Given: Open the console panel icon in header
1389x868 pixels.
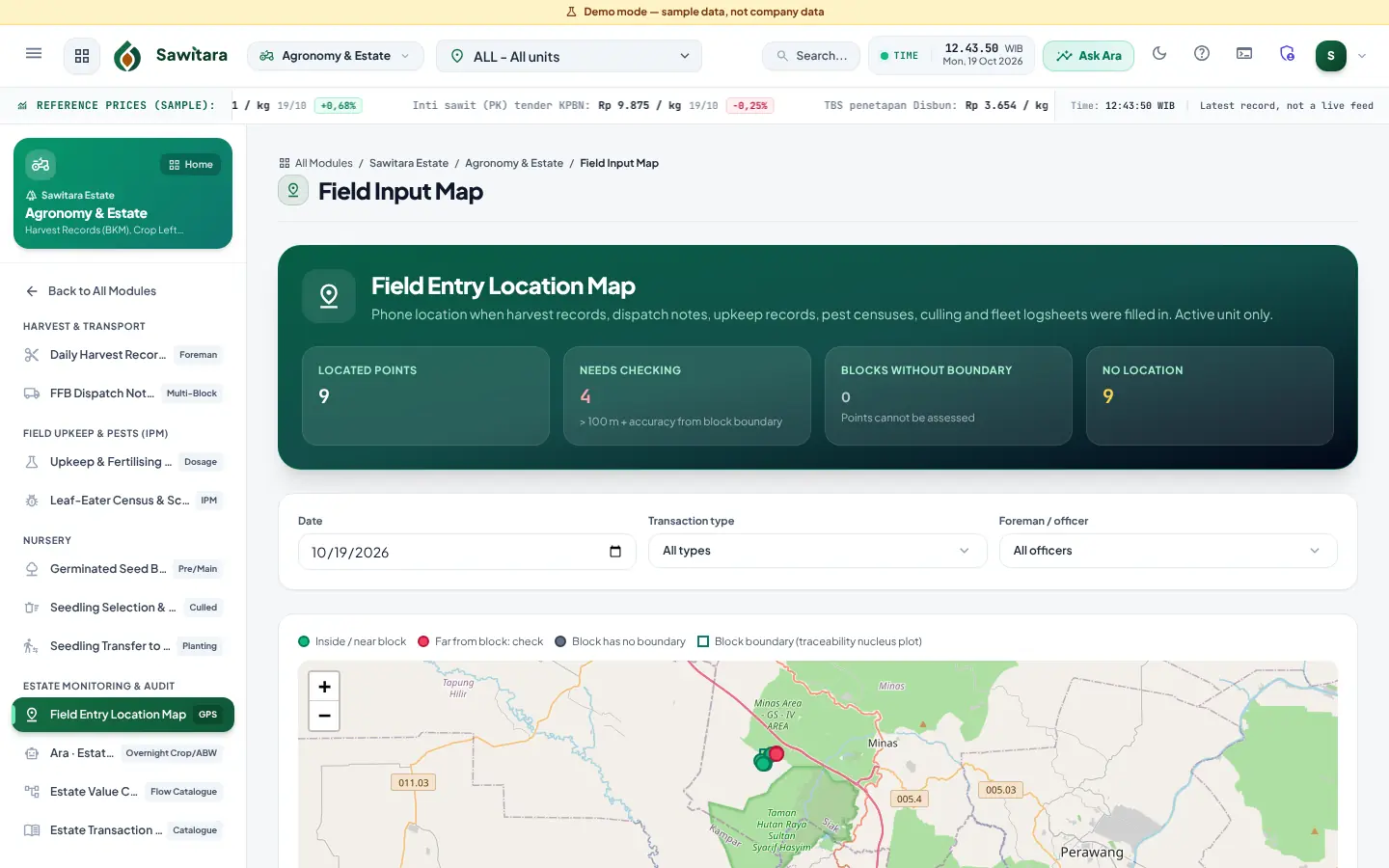Looking at the screenshot, I should tap(1244, 54).
